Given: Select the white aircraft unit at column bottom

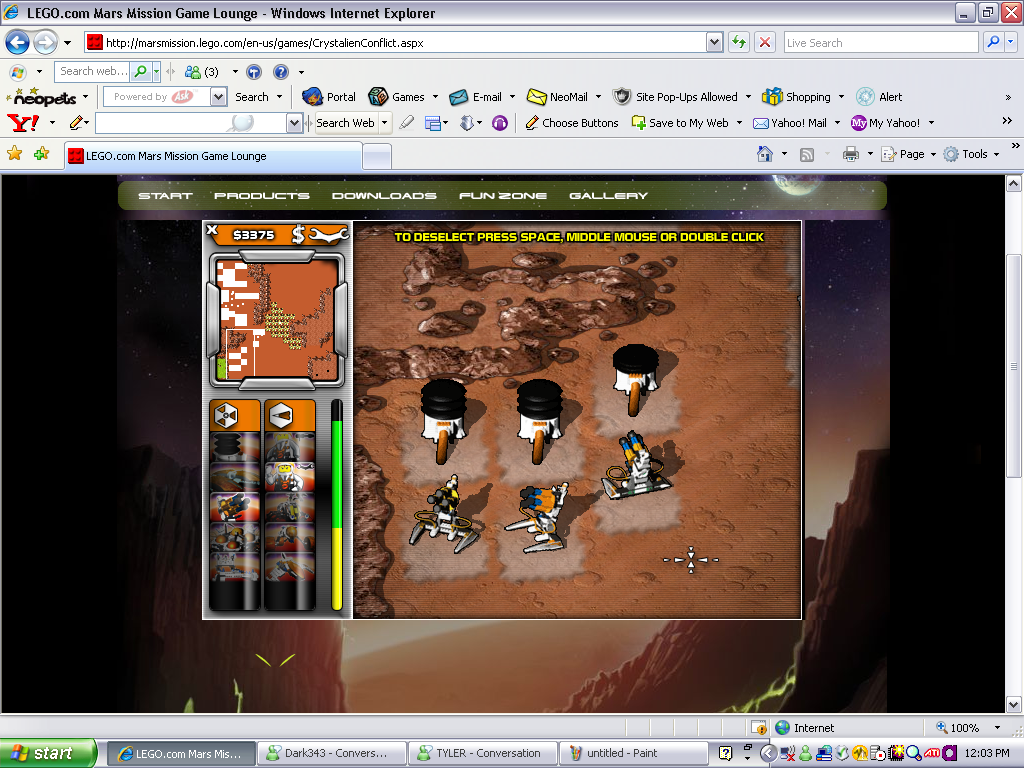Looking at the screenshot, I should coord(290,566).
